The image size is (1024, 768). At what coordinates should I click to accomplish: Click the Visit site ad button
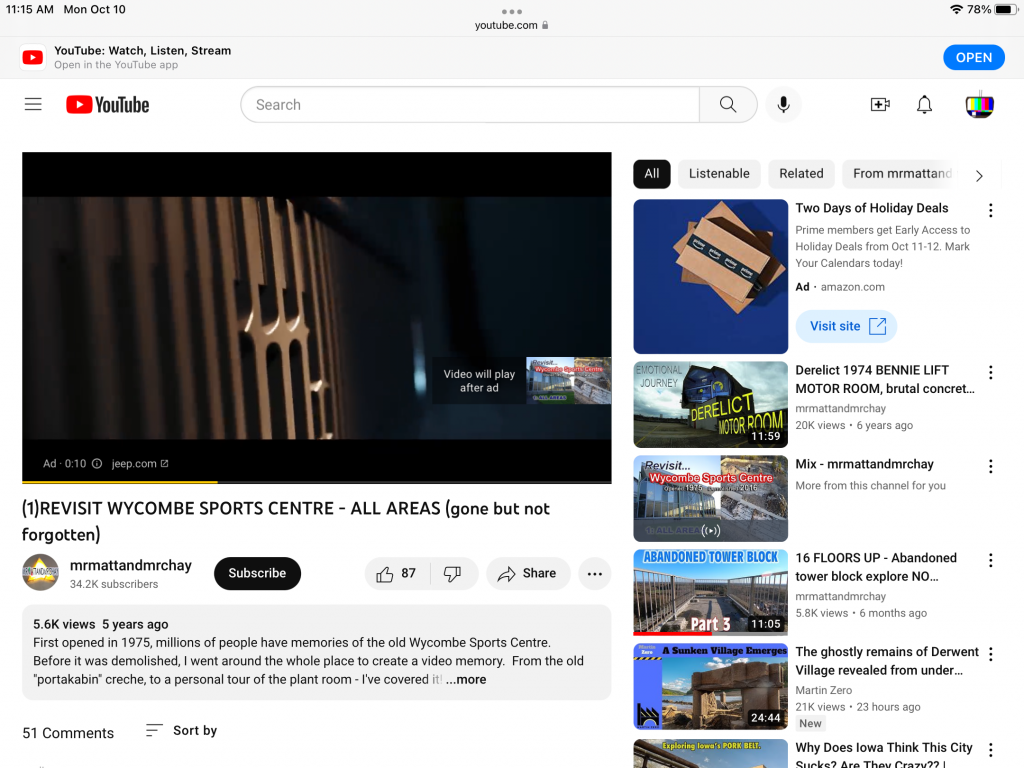pyautogui.click(x=846, y=326)
